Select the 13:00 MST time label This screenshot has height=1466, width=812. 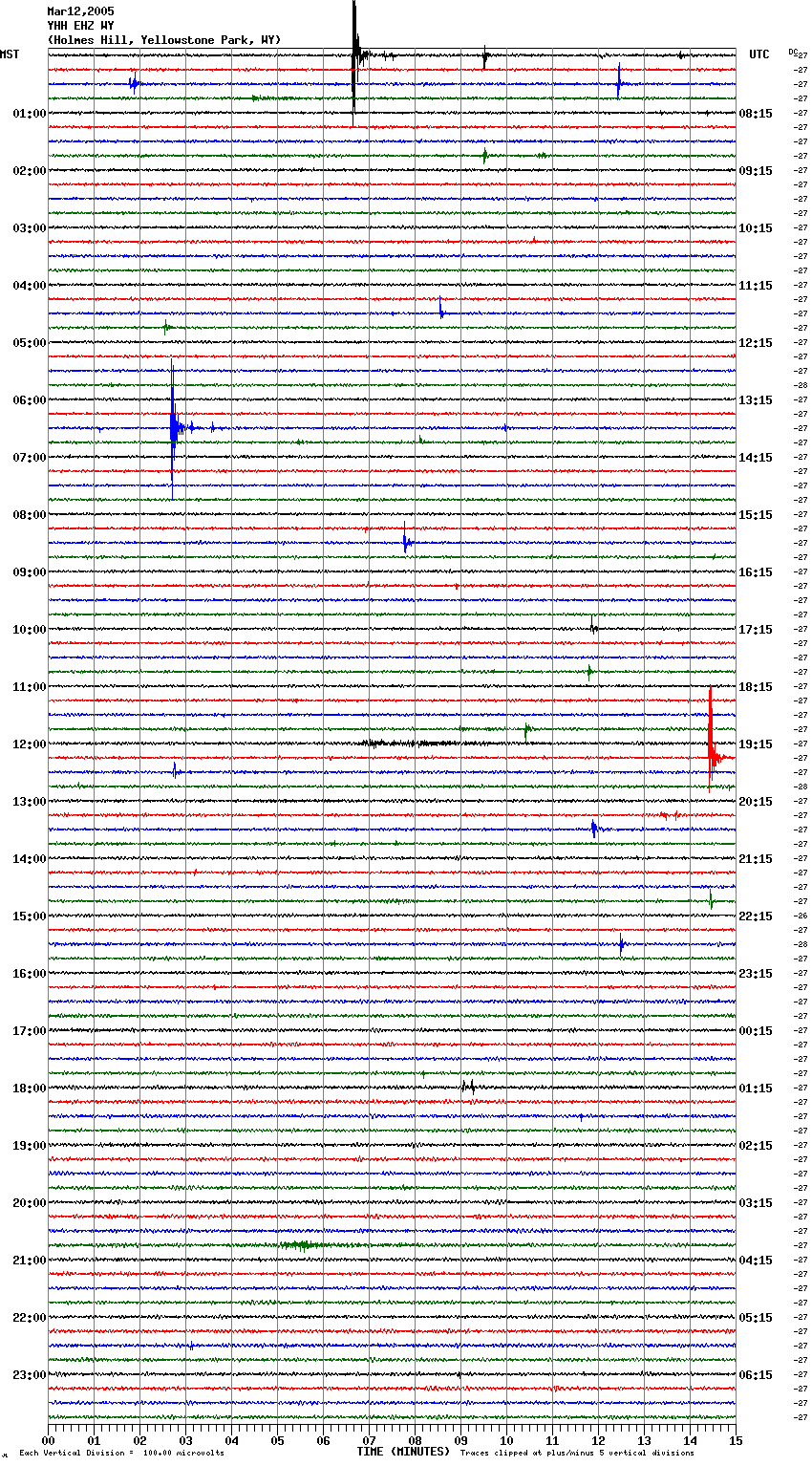pyautogui.click(x=29, y=802)
